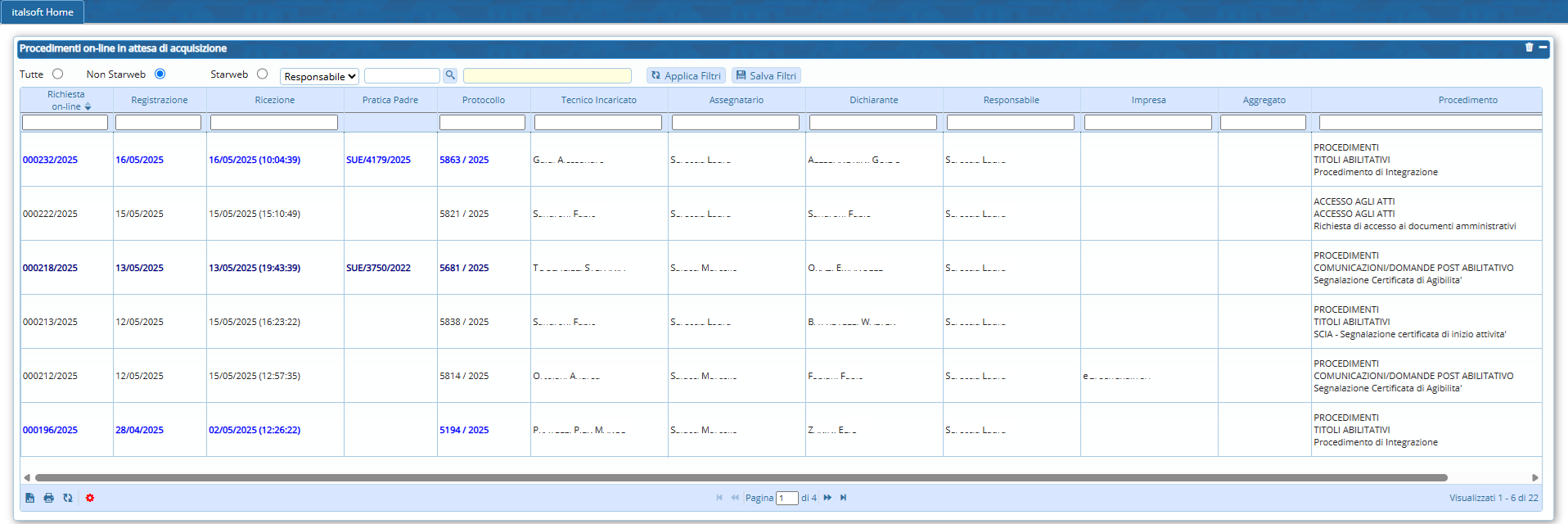Click the Procedimento column header

(1467, 100)
